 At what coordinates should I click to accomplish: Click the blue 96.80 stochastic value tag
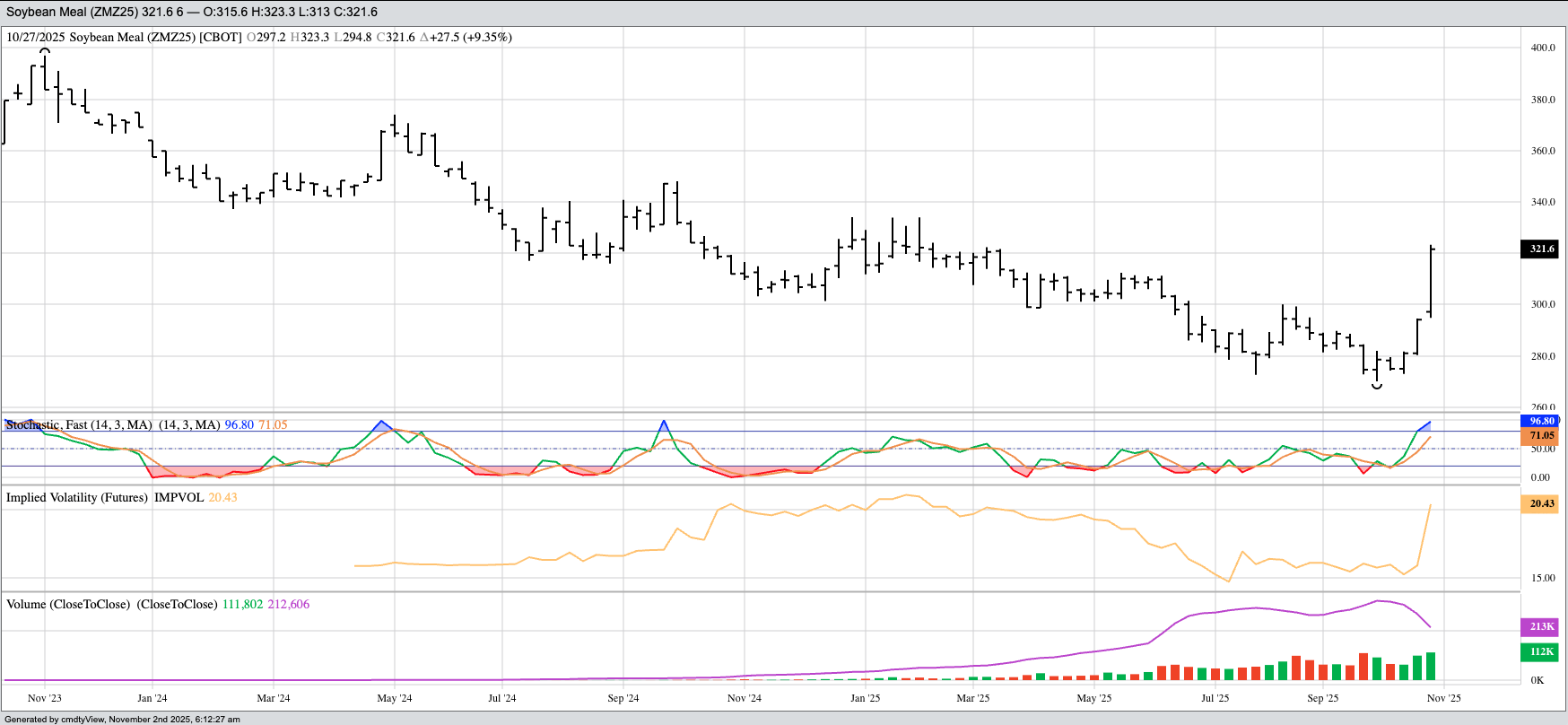click(x=1541, y=420)
